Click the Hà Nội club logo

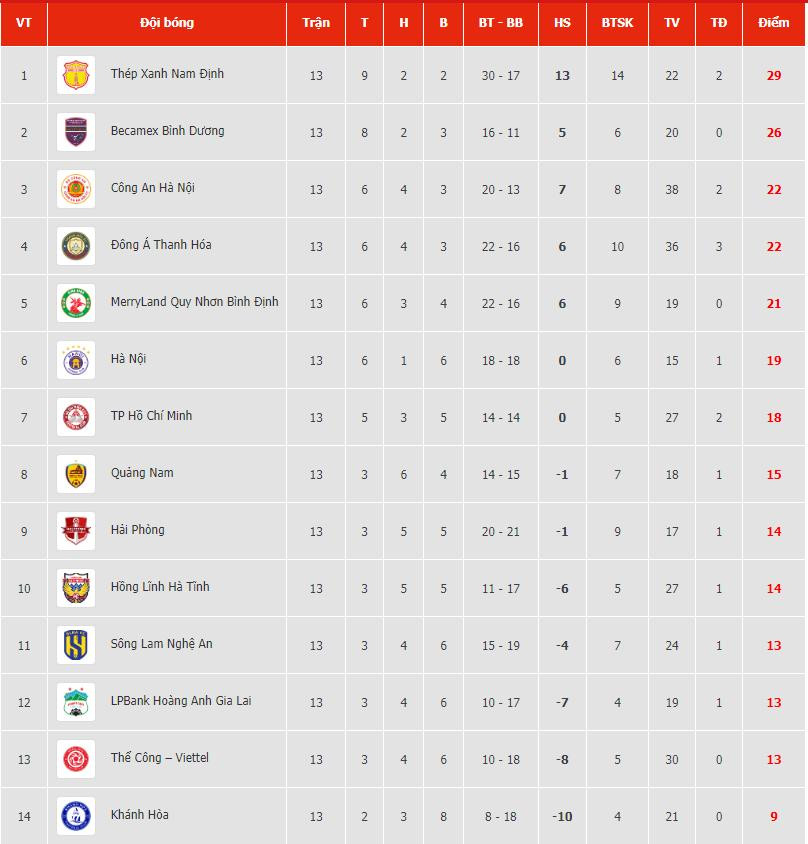(x=76, y=360)
